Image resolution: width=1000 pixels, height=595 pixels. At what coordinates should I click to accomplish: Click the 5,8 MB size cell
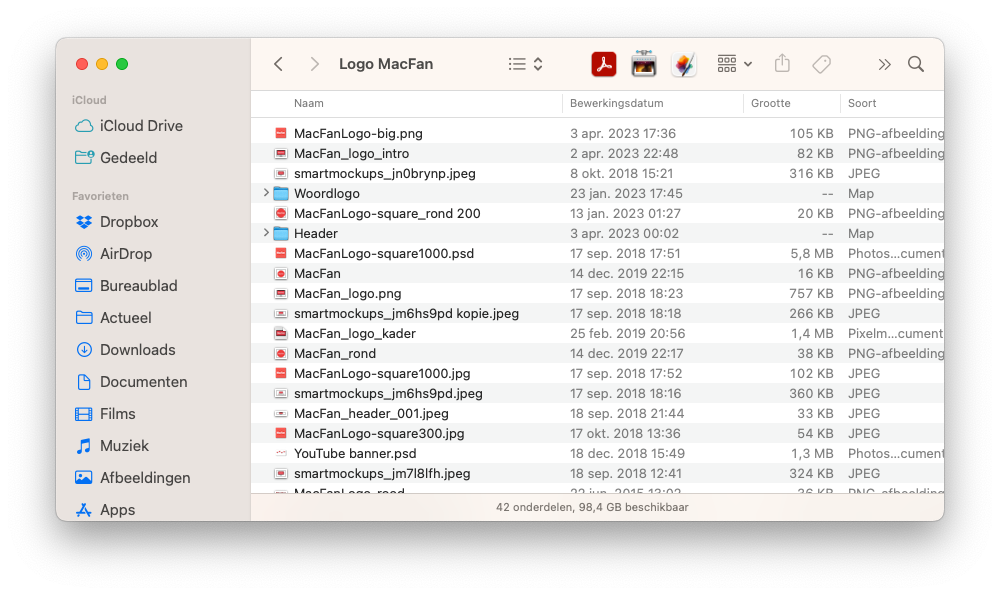coord(812,253)
